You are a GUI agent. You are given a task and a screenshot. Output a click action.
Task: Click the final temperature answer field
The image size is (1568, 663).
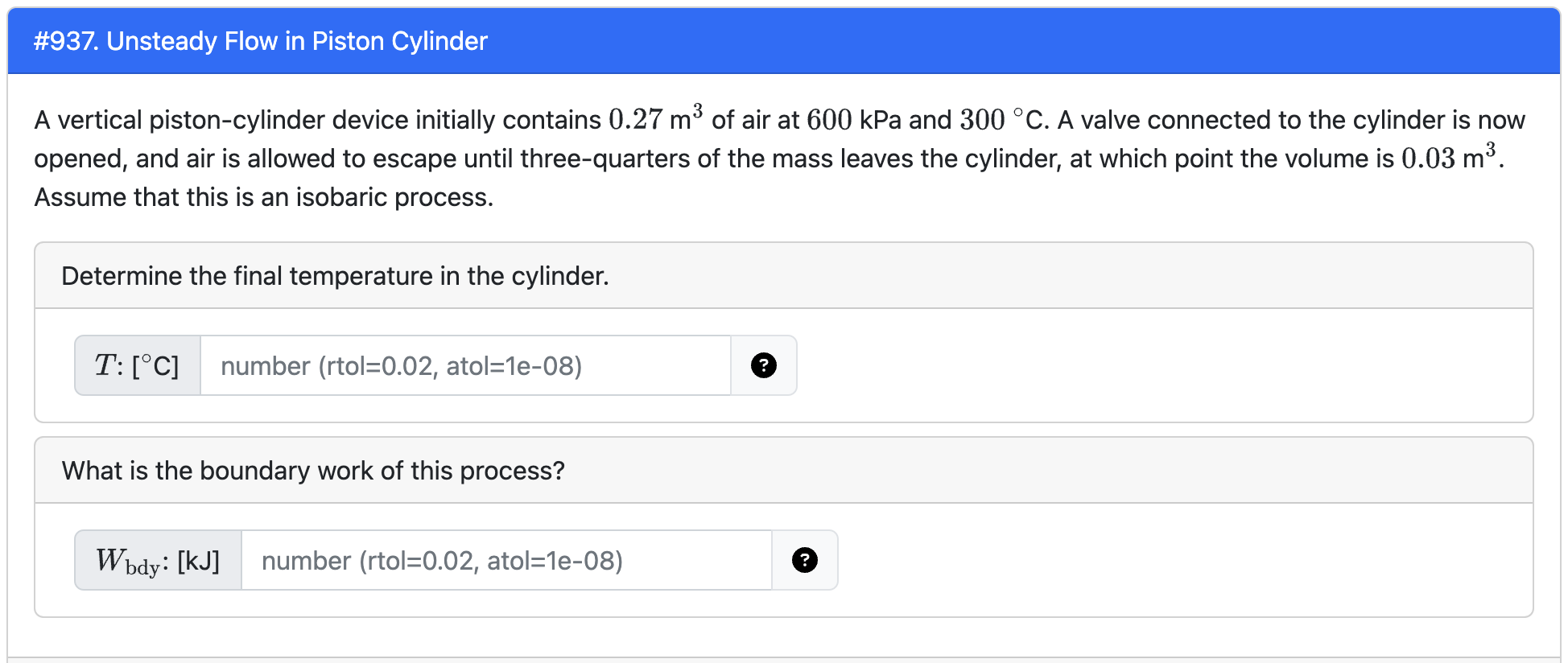[x=467, y=365]
